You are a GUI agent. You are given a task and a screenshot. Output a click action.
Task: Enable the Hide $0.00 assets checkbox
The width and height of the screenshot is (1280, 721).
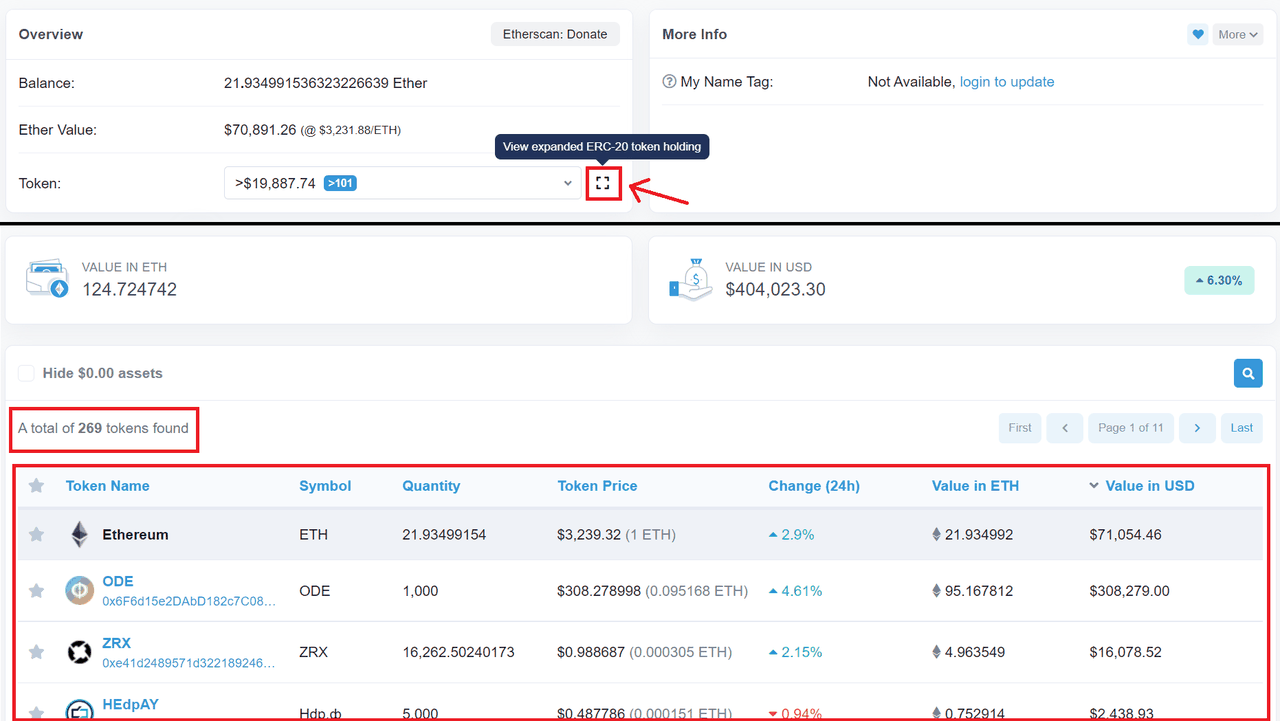click(x=26, y=372)
